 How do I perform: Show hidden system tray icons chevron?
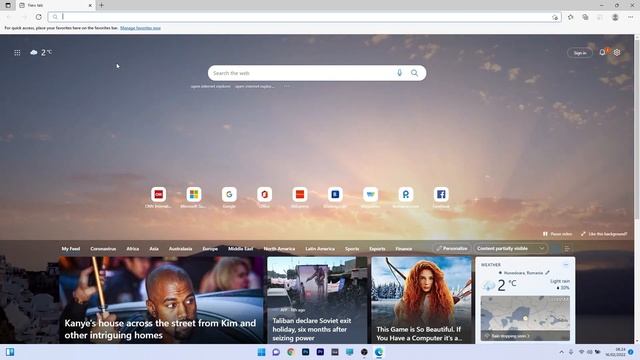click(x=562, y=352)
